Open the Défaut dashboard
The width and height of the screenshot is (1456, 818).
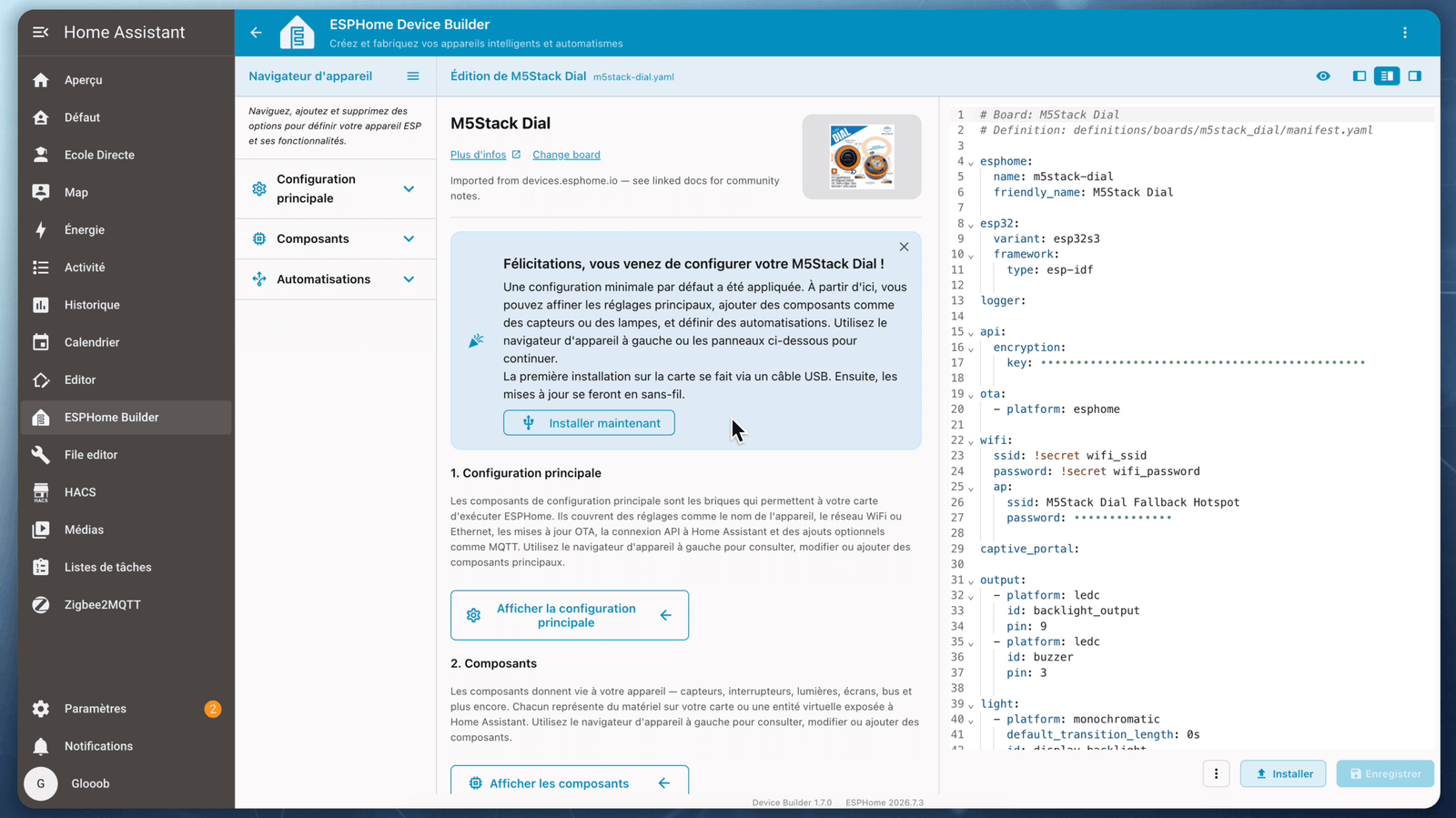[126, 117]
